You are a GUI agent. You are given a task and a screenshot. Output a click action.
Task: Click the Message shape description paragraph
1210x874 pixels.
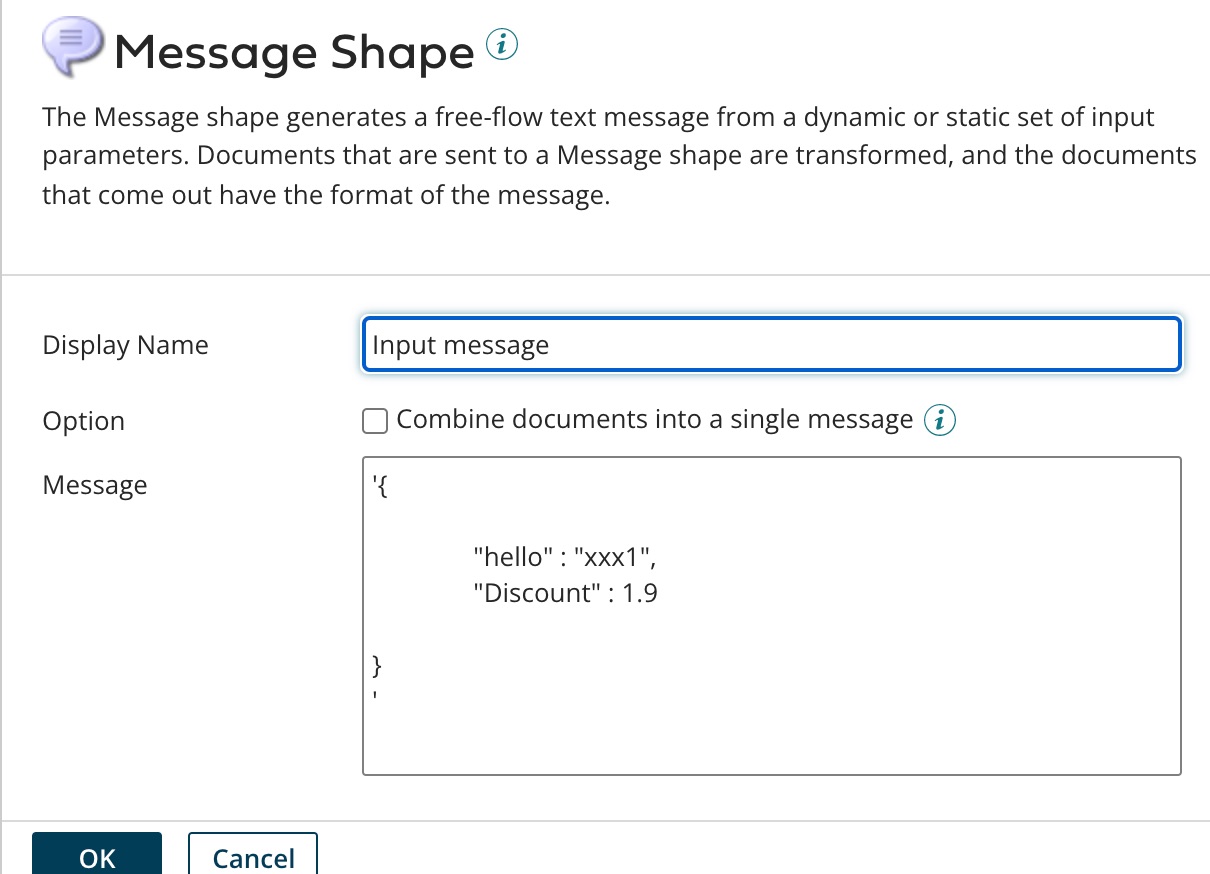pos(600,157)
